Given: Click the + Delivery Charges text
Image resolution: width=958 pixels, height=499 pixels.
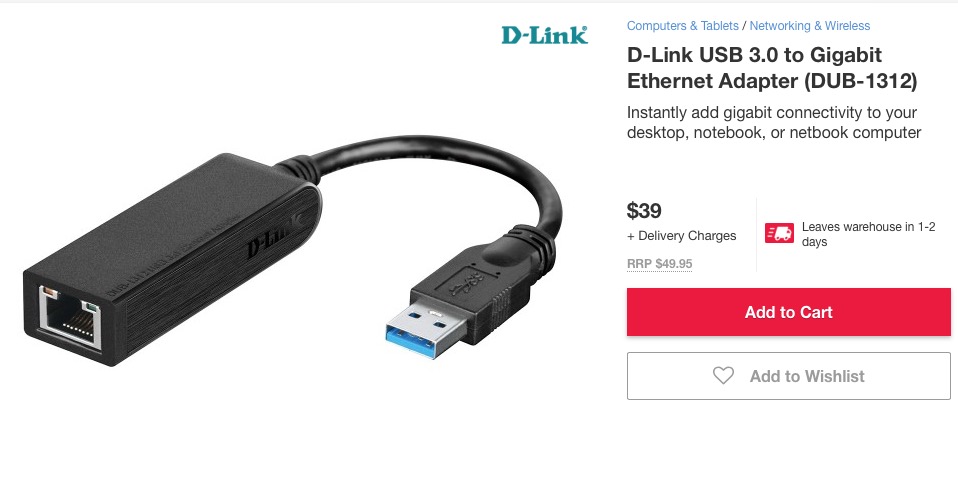Looking at the screenshot, I should click(681, 236).
